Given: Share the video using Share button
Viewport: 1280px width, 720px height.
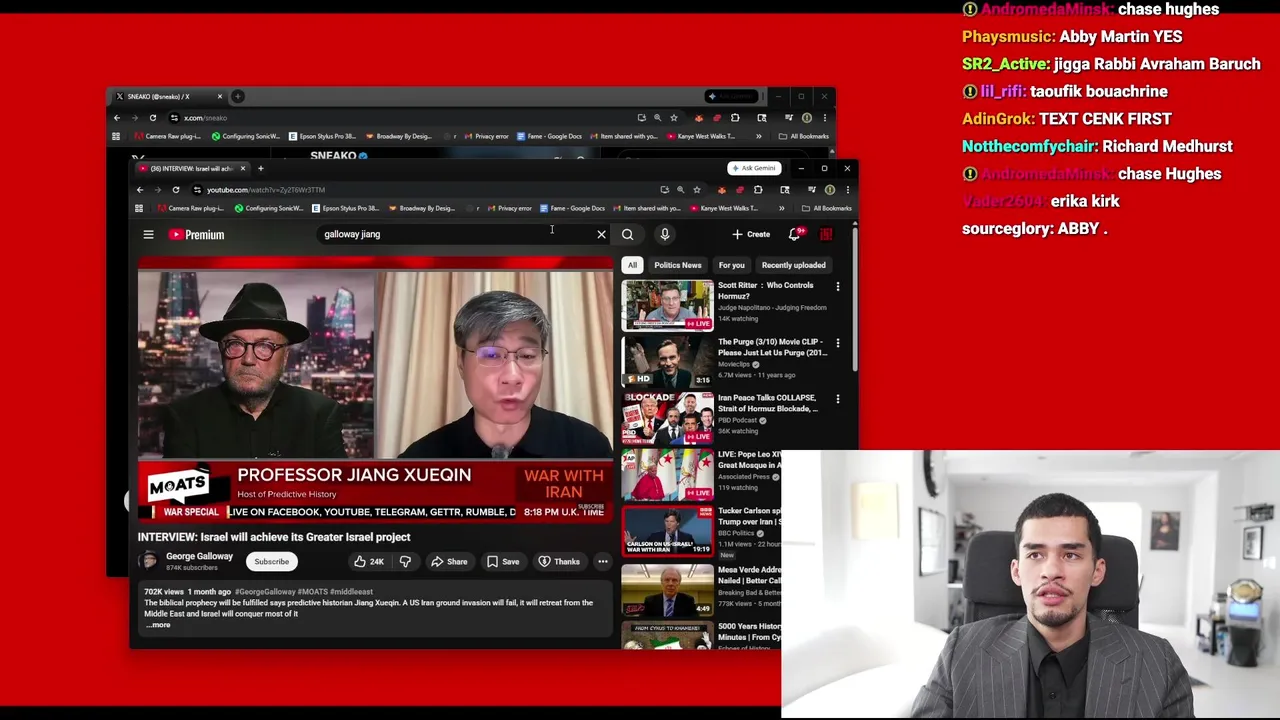Looking at the screenshot, I should (x=449, y=561).
